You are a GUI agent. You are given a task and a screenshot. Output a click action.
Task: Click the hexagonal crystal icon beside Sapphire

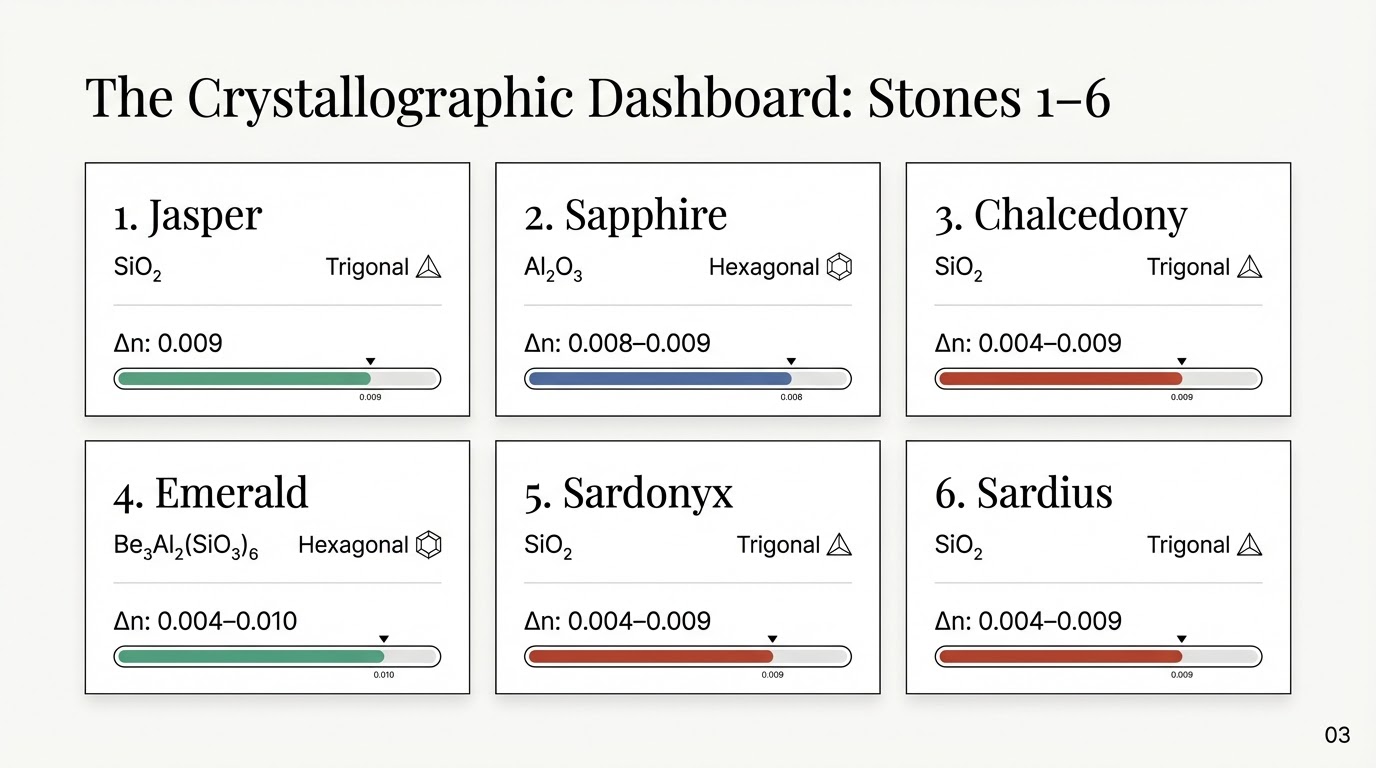(840, 267)
